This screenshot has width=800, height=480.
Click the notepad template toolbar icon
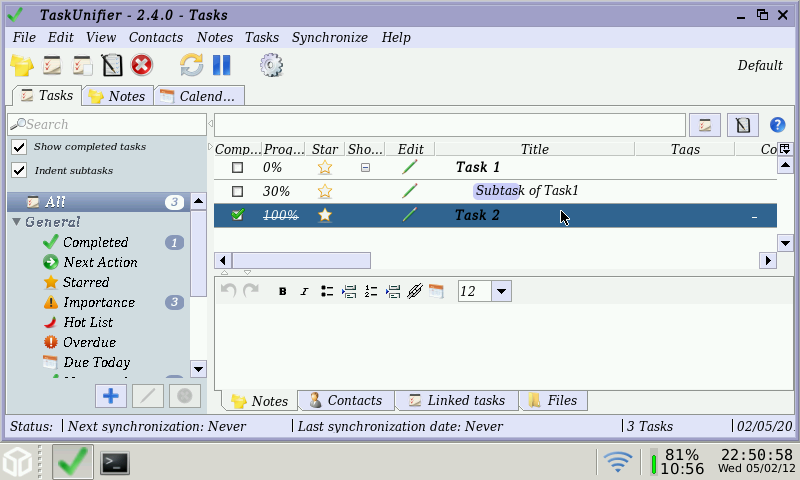click(112, 65)
